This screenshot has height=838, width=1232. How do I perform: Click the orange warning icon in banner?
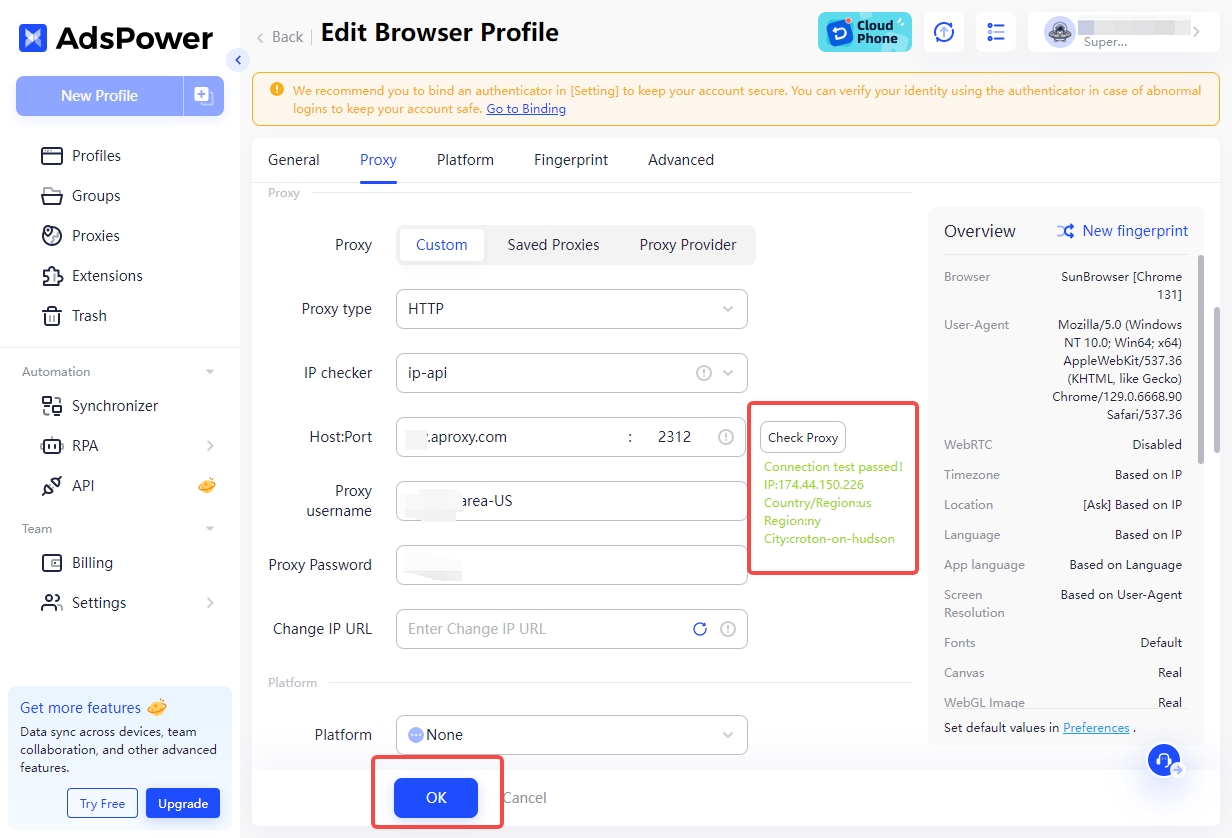(x=276, y=90)
